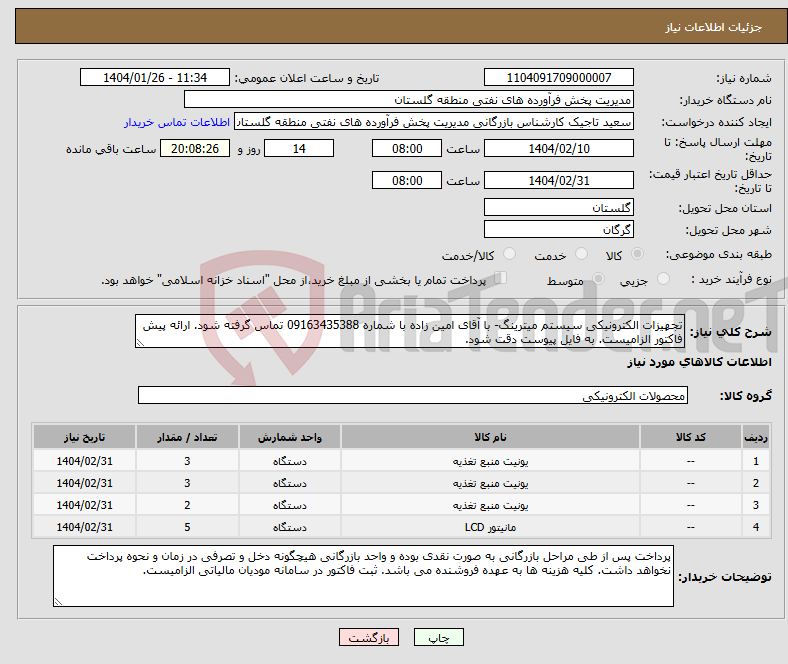Click the delivery province field گلستان

[x=559, y=207]
